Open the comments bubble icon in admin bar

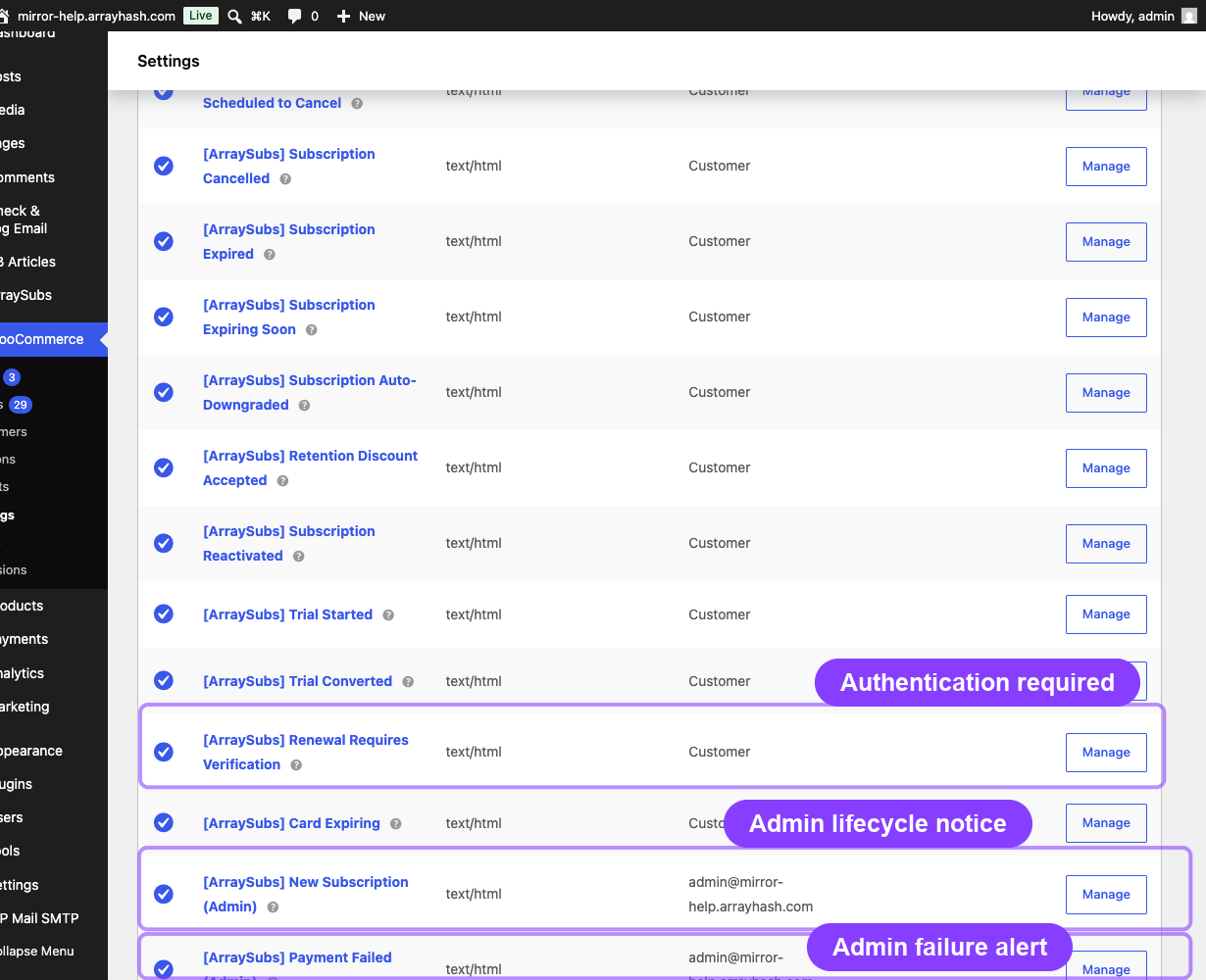pyautogui.click(x=294, y=16)
